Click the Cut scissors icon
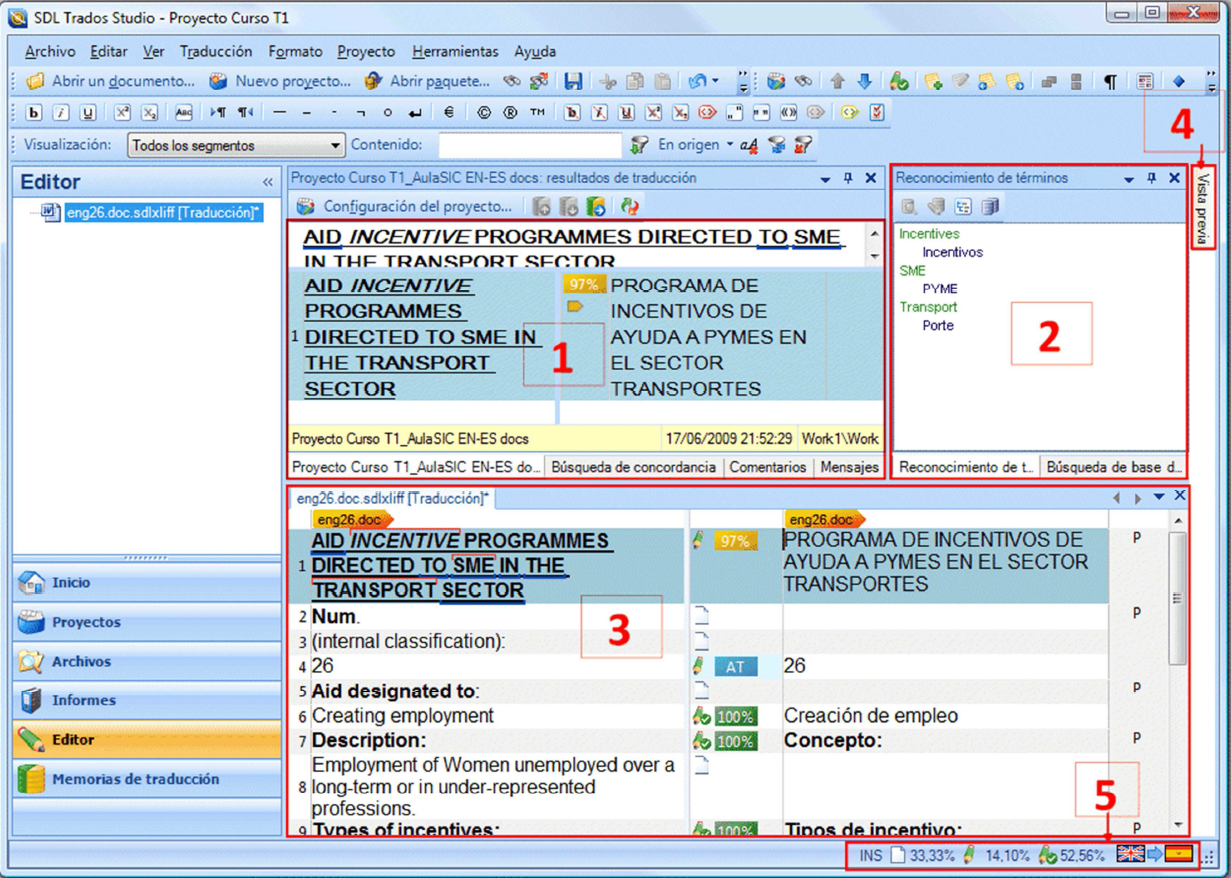The image size is (1231, 878). pos(607,81)
